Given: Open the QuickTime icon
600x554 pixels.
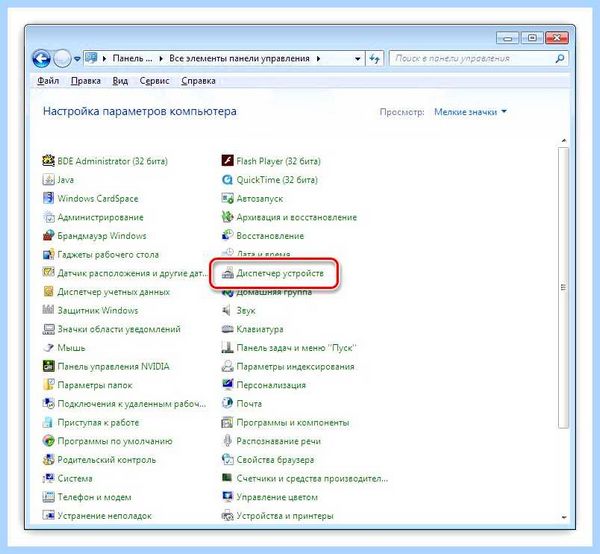Looking at the screenshot, I should [x=227, y=179].
